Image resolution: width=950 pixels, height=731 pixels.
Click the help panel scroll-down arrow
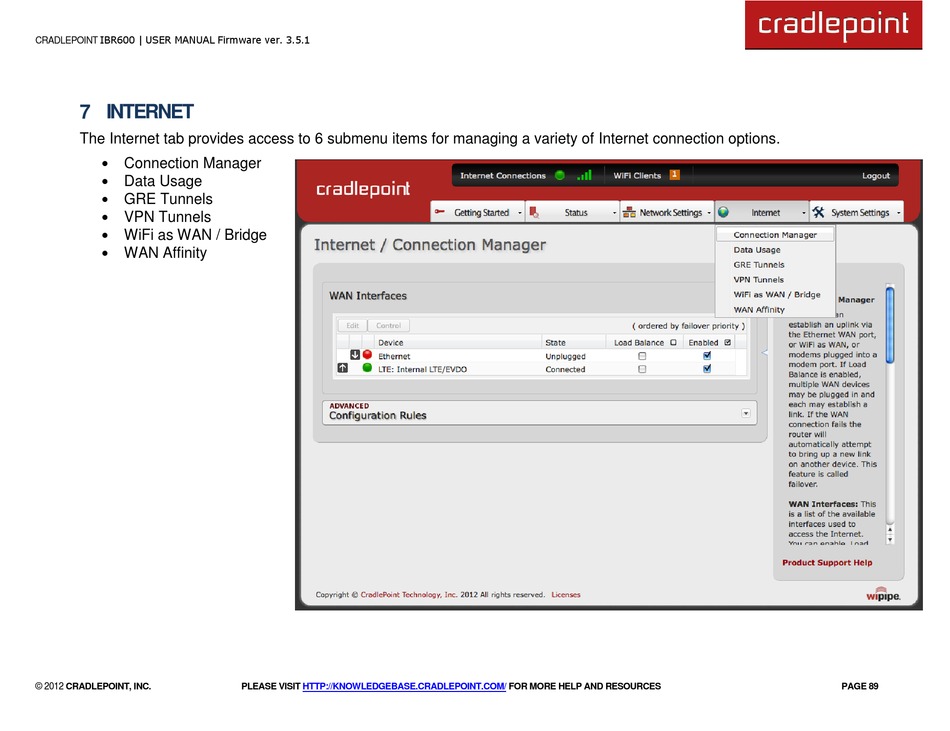(x=890, y=539)
